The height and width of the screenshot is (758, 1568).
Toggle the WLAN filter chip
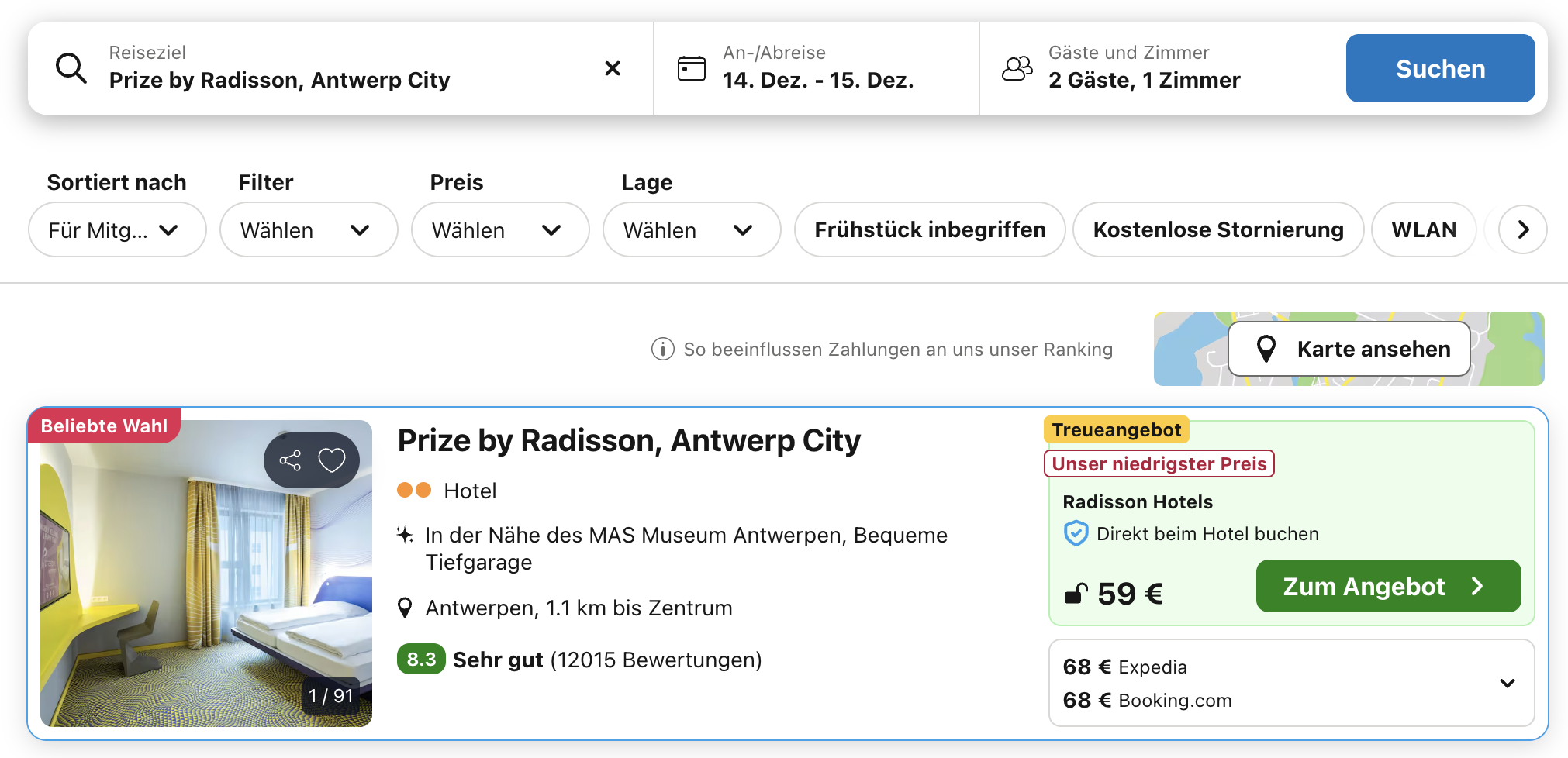(x=1423, y=230)
